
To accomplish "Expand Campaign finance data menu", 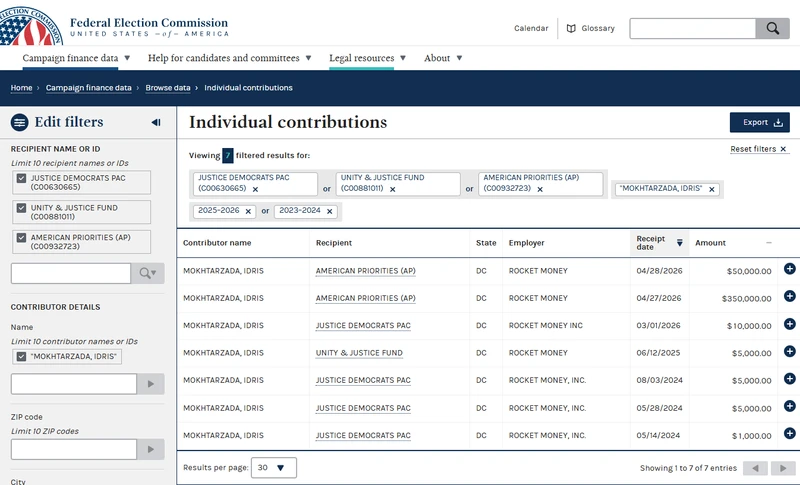I will (x=76, y=58).
